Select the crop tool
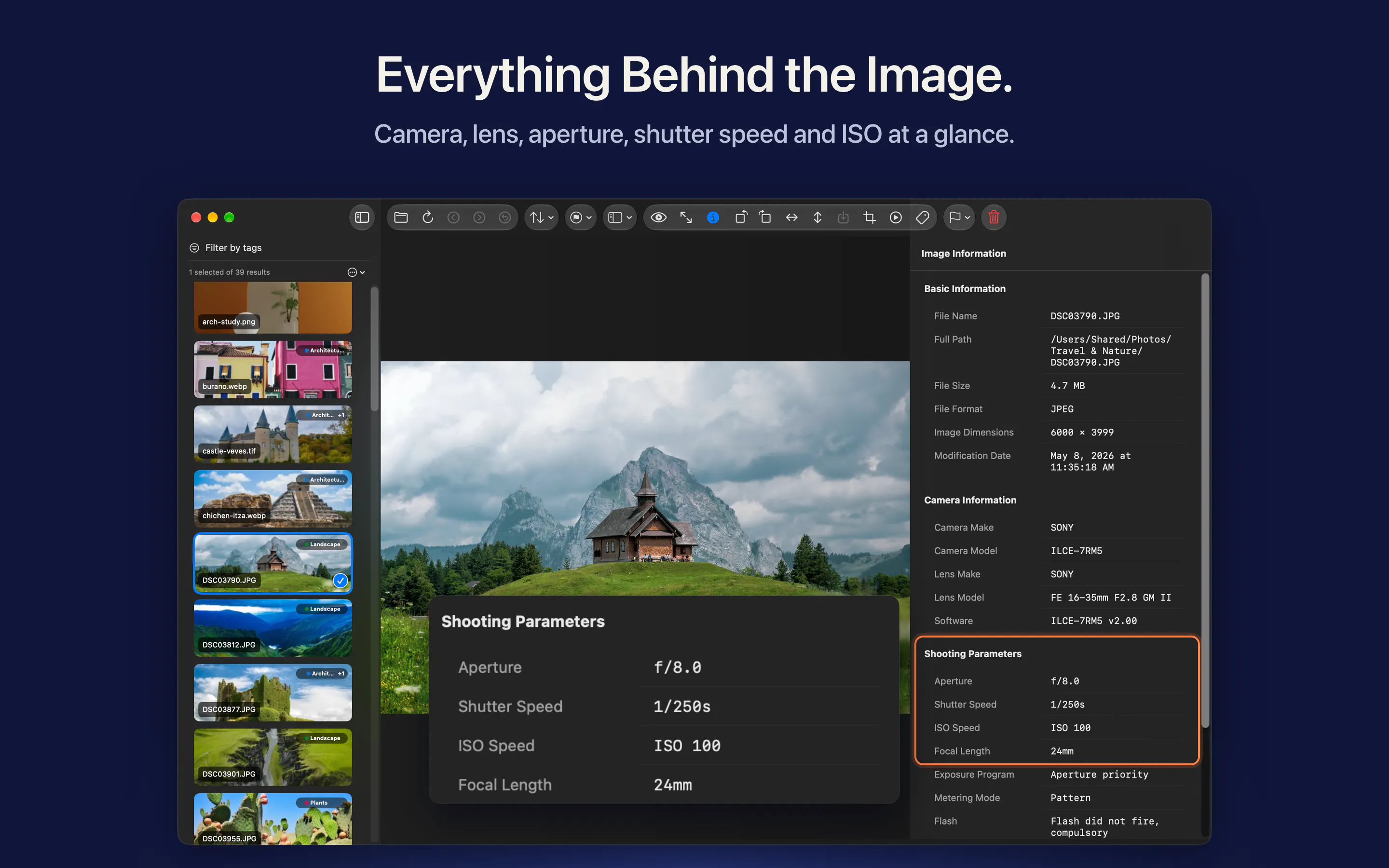The image size is (1389, 868). pyautogui.click(x=870, y=217)
